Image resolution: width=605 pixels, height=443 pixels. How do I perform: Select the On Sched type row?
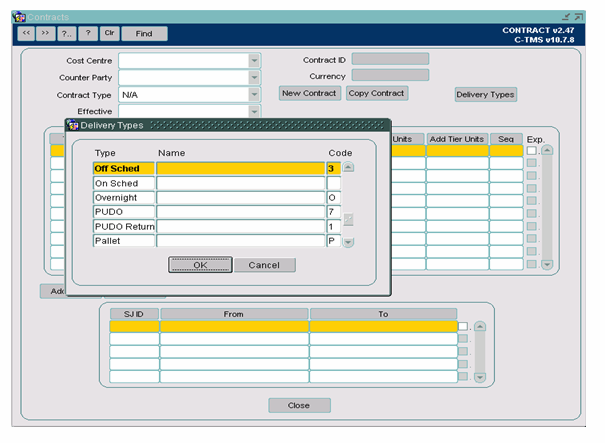click(124, 183)
